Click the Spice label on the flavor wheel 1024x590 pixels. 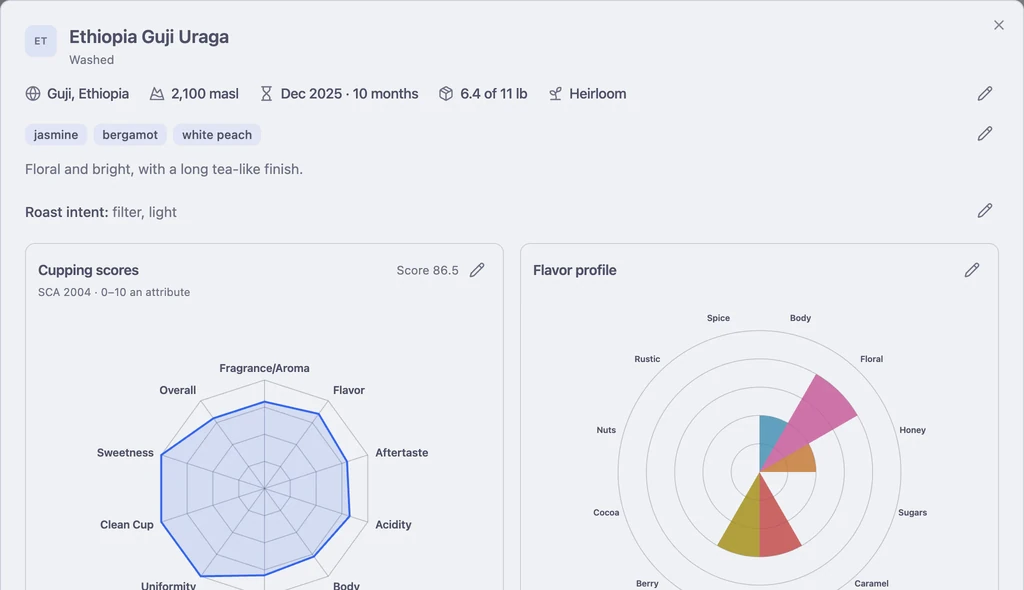[x=718, y=318]
